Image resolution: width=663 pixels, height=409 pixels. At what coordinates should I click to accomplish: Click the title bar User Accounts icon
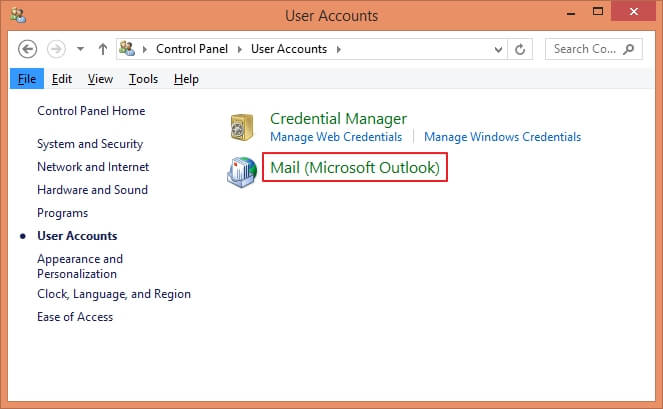[x=18, y=15]
